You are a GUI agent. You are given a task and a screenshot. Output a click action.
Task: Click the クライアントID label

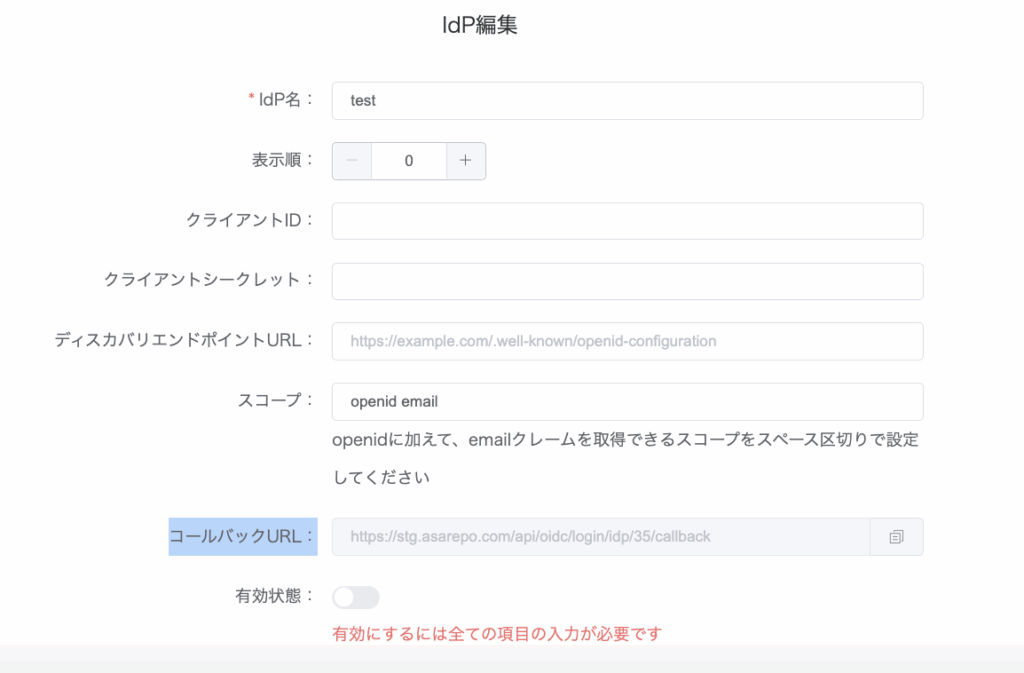coord(249,220)
